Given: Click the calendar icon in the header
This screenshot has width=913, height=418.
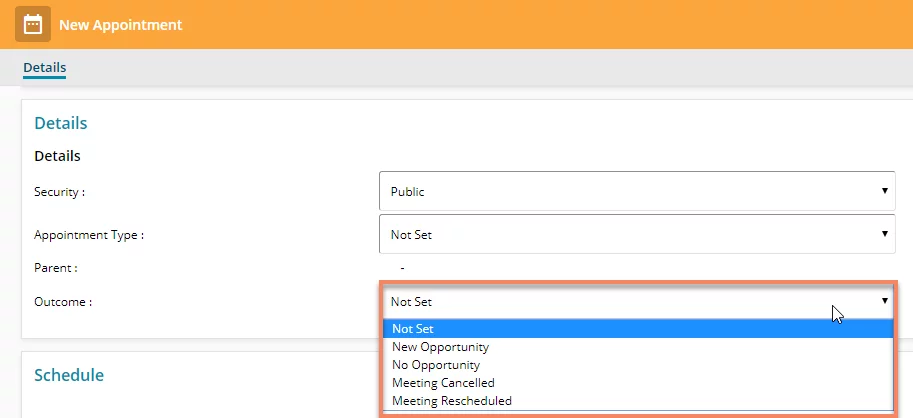Looking at the screenshot, I should pyautogui.click(x=33, y=24).
